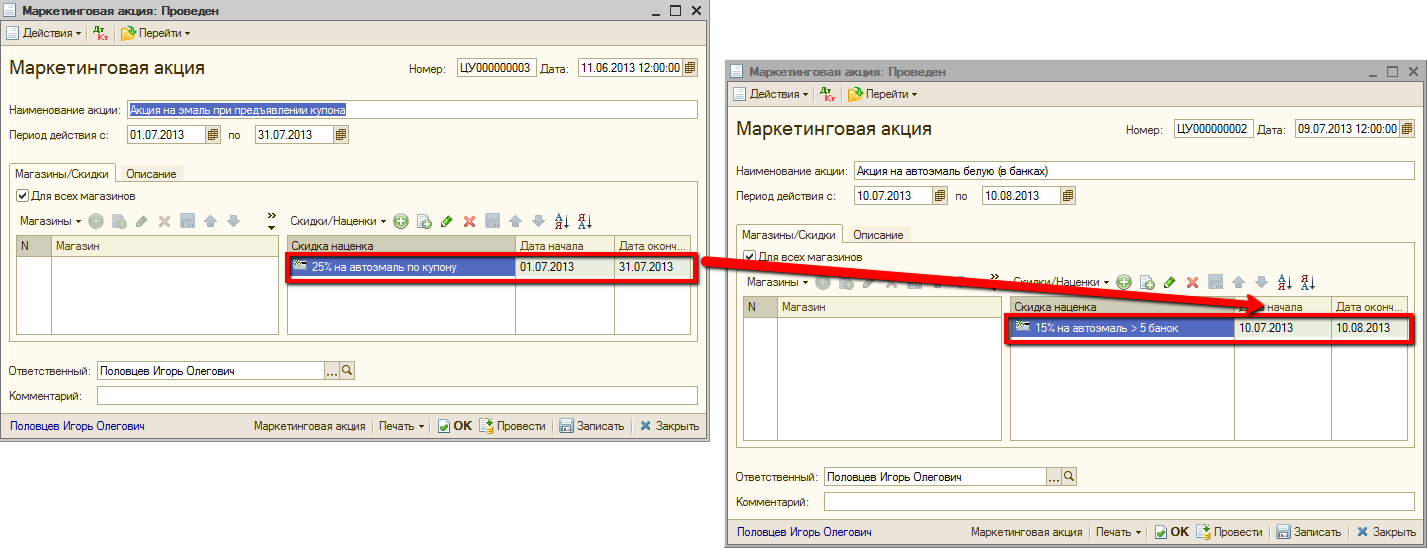Open calendar picker for 31.07.2013 end date

coord(341,135)
